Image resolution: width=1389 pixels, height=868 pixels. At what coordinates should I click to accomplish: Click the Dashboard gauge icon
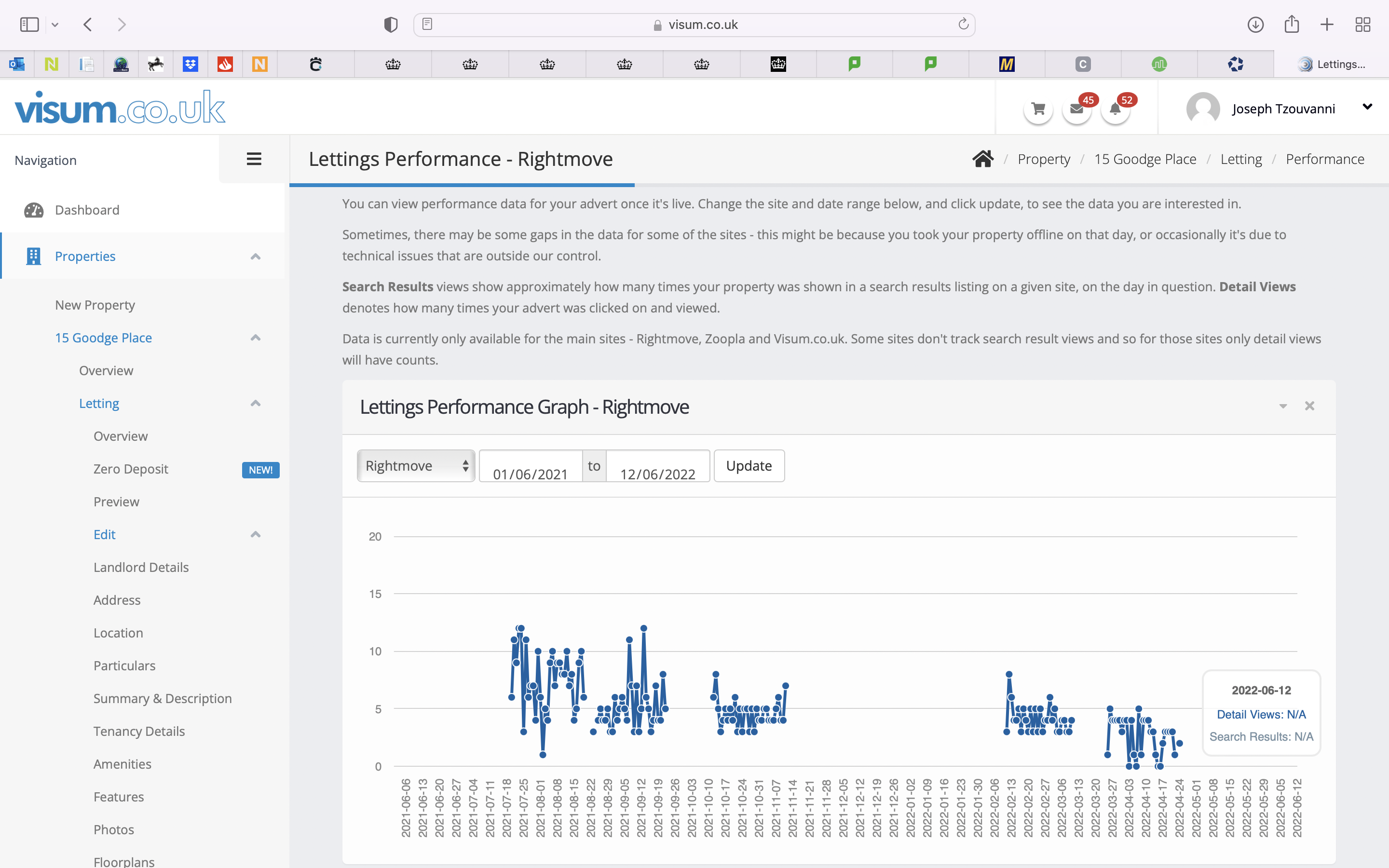point(33,210)
